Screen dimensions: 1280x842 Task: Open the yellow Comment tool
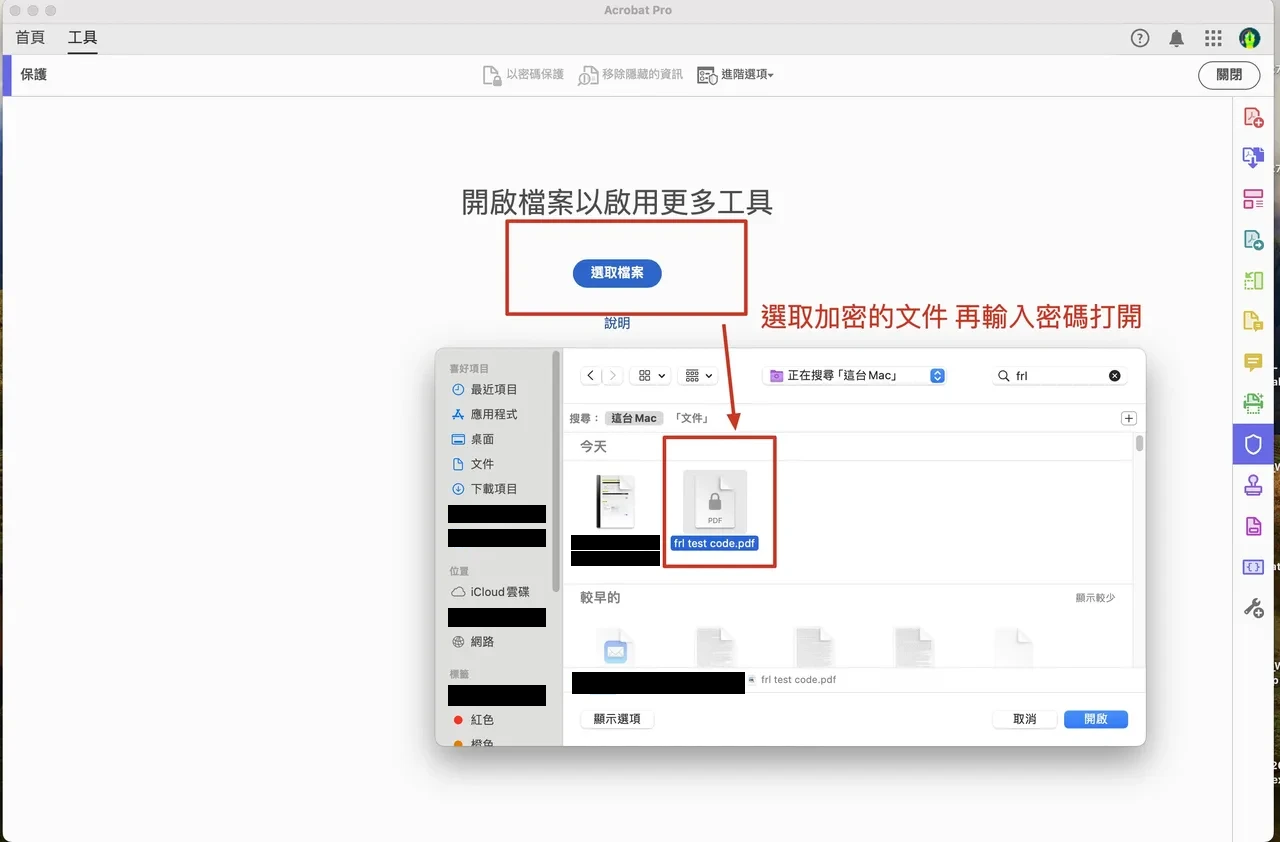1253,362
